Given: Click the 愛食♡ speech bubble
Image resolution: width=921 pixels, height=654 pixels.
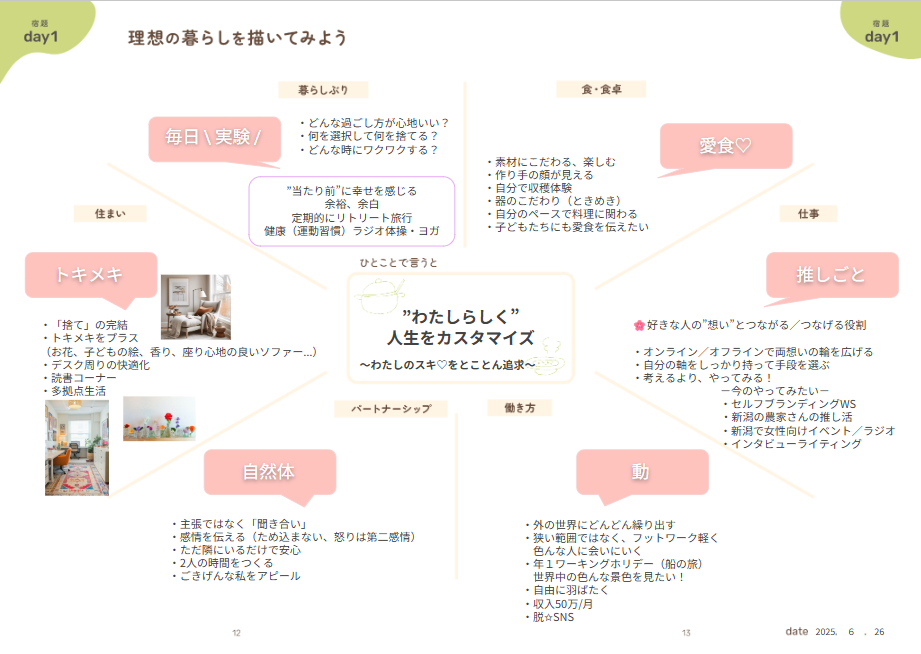Looking at the screenshot, I should click(726, 145).
